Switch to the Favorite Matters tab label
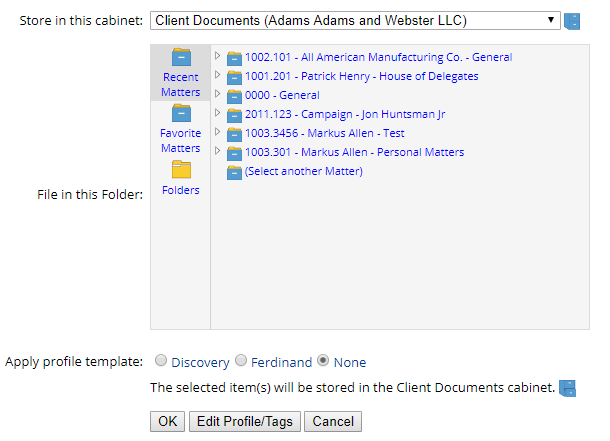 pos(181,140)
